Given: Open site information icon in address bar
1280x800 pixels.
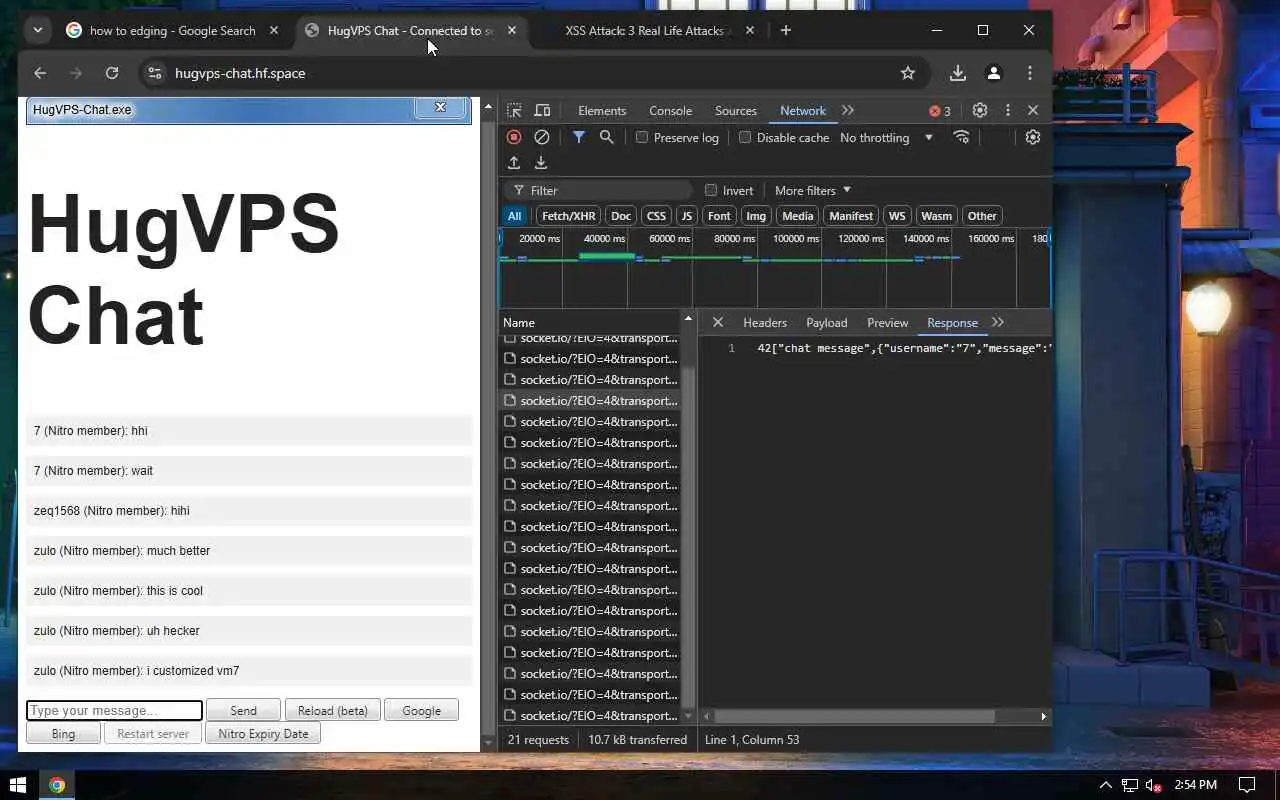Looking at the screenshot, I should [154, 73].
